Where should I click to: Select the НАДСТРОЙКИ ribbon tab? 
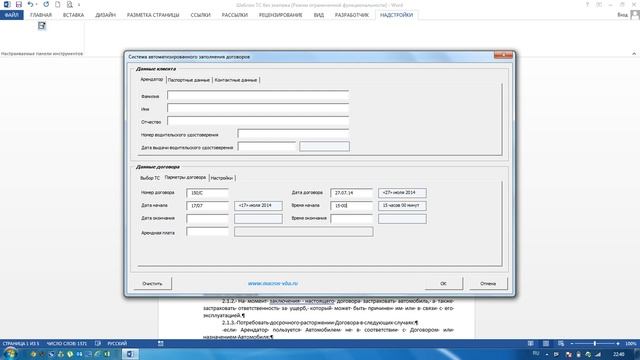coord(396,15)
